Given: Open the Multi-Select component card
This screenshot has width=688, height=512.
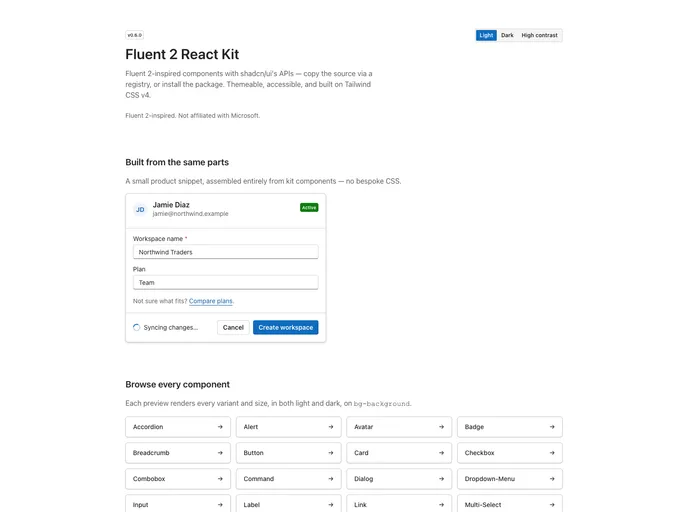Looking at the screenshot, I should 509,504.
